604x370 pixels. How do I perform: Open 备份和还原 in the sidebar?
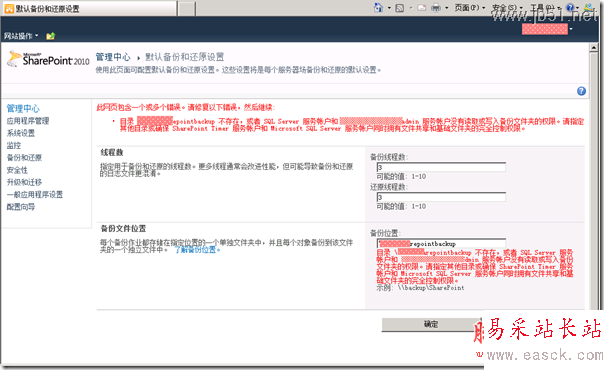[x=24, y=157]
